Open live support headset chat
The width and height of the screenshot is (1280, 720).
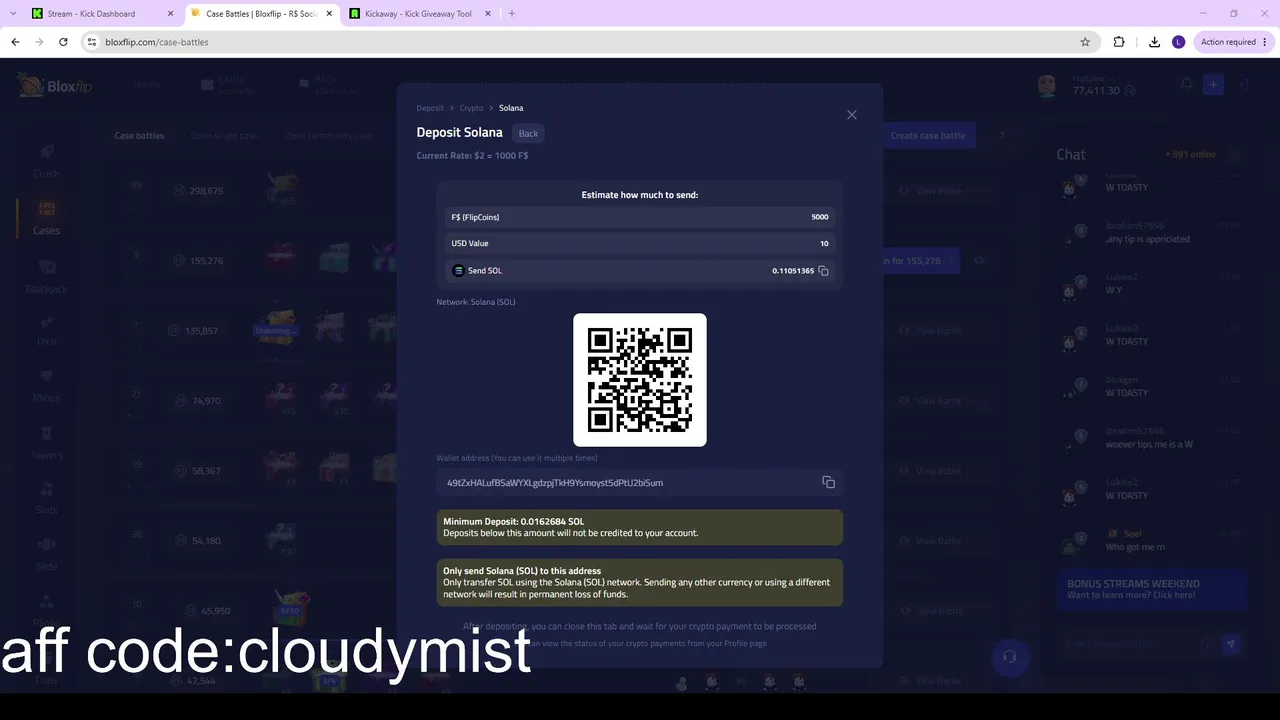(x=1009, y=657)
